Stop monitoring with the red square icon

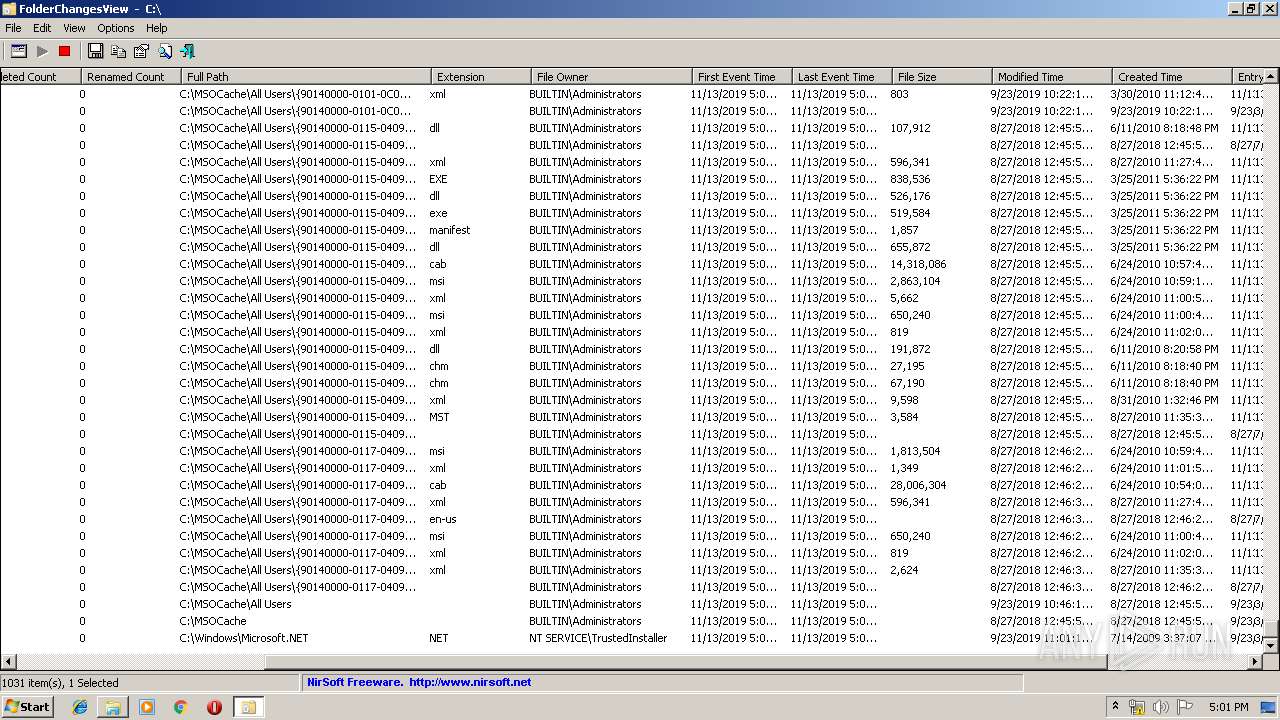pyautogui.click(x=65, y=51)
